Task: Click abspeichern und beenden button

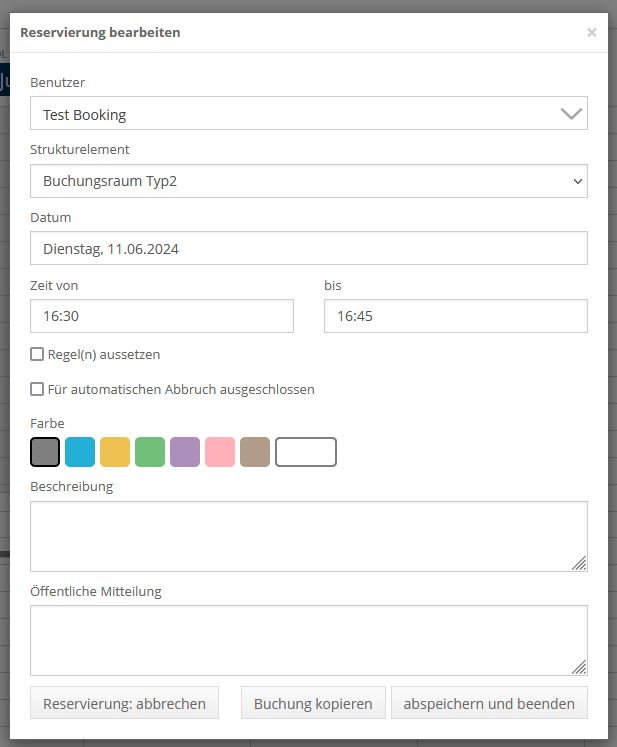Action: pos(489,703)
